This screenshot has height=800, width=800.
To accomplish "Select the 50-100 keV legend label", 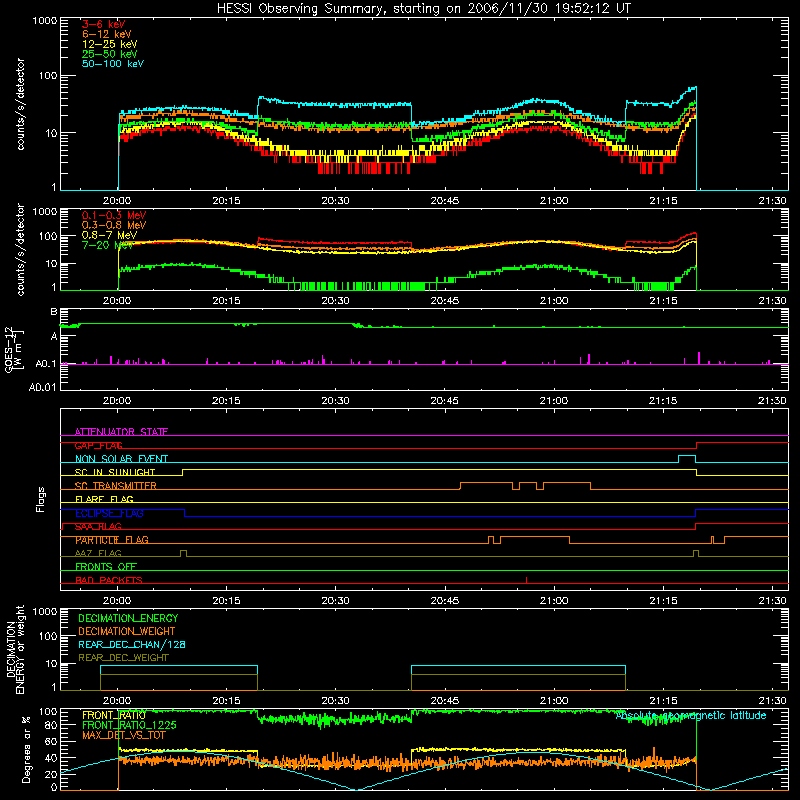I will pyautogui.click(x=113, y=64).
